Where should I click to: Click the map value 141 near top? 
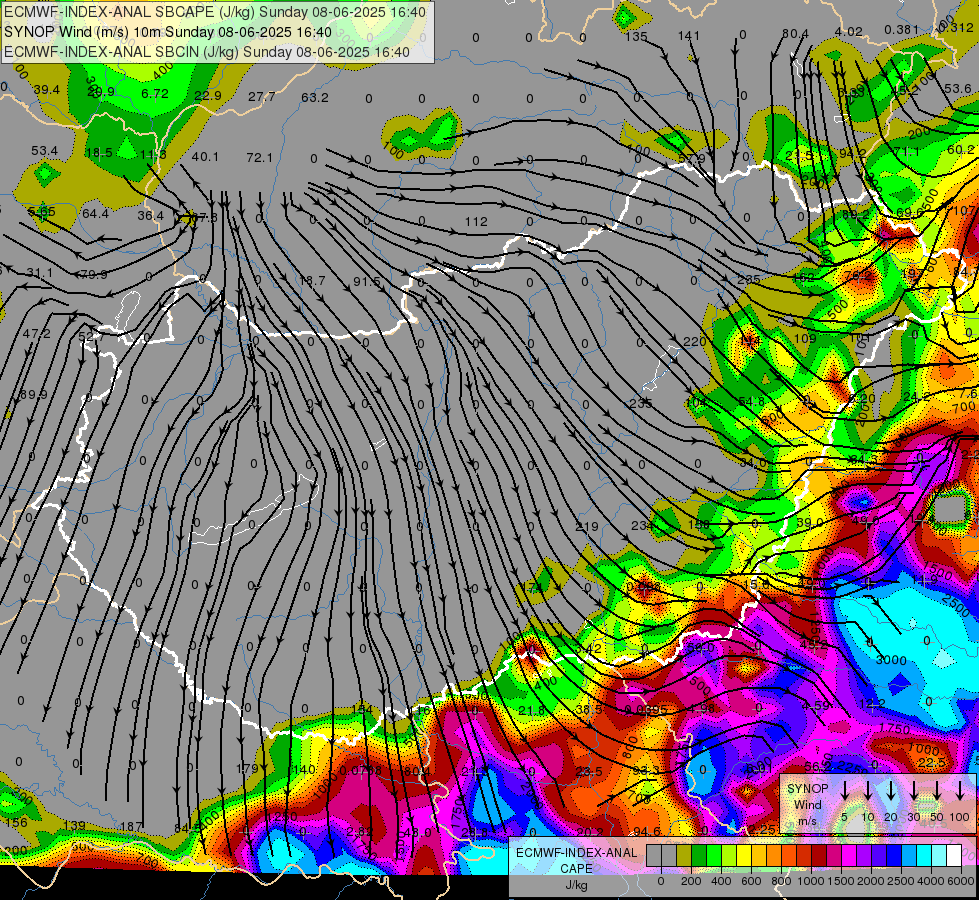(x=689, y=36)
